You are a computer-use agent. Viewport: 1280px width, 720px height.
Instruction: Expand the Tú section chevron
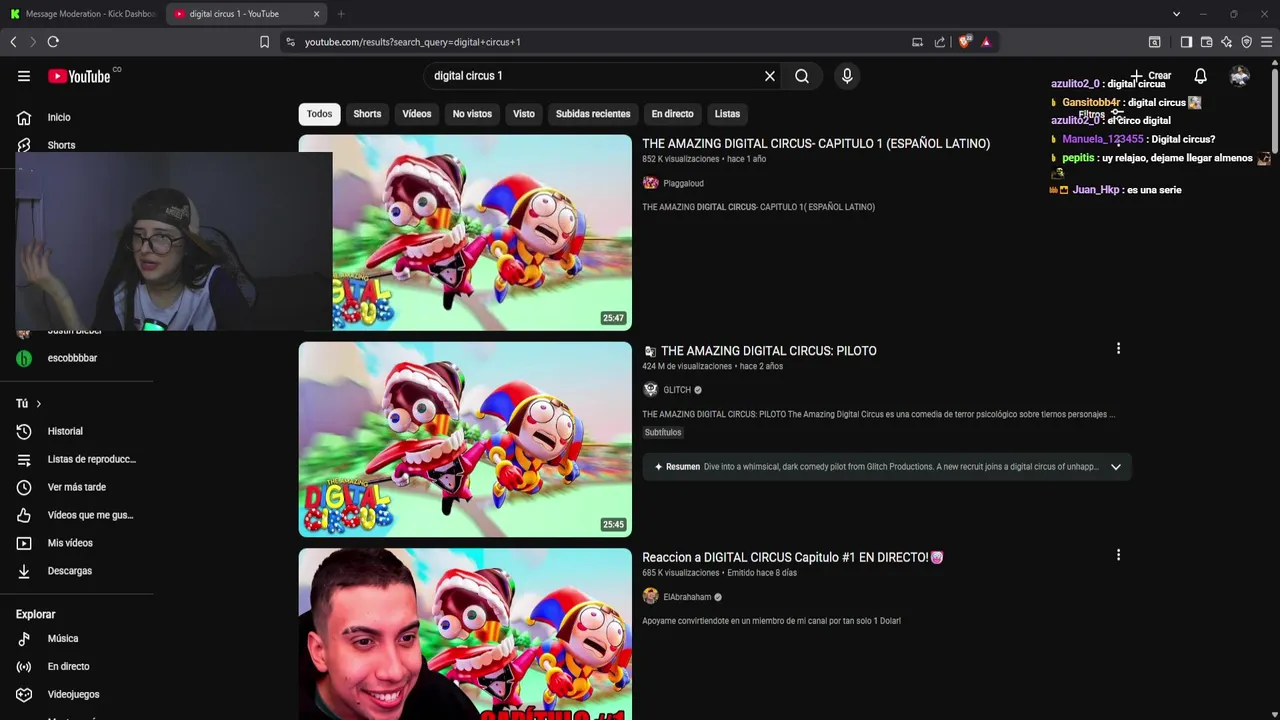[x=38, y=404]
